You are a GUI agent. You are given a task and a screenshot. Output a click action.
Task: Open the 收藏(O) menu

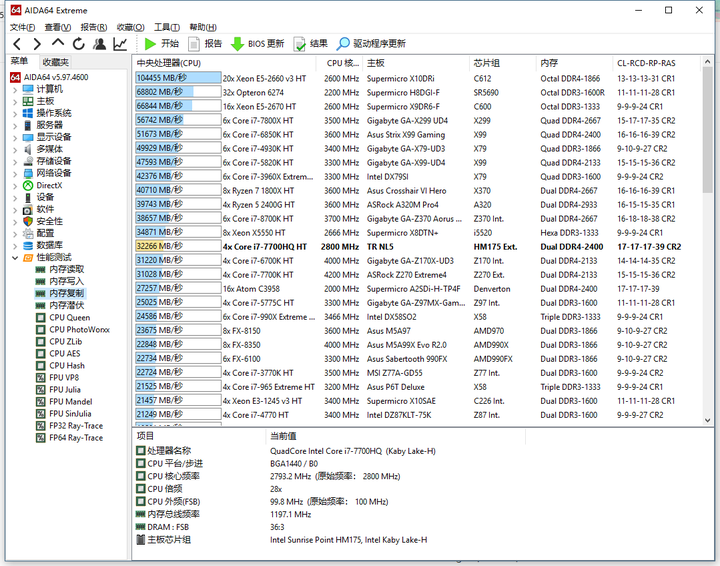pos(130,28)
